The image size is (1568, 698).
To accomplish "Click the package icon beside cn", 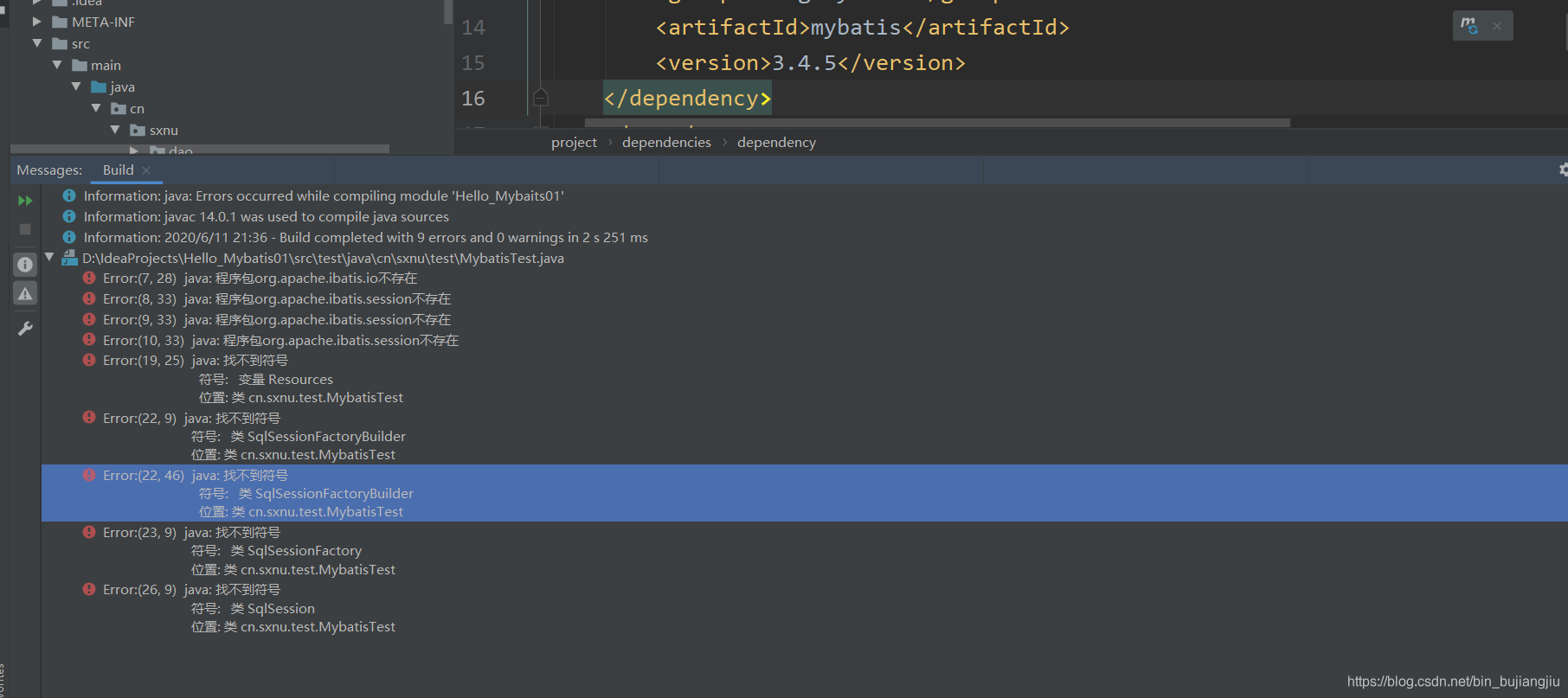I will click(119, 108).
